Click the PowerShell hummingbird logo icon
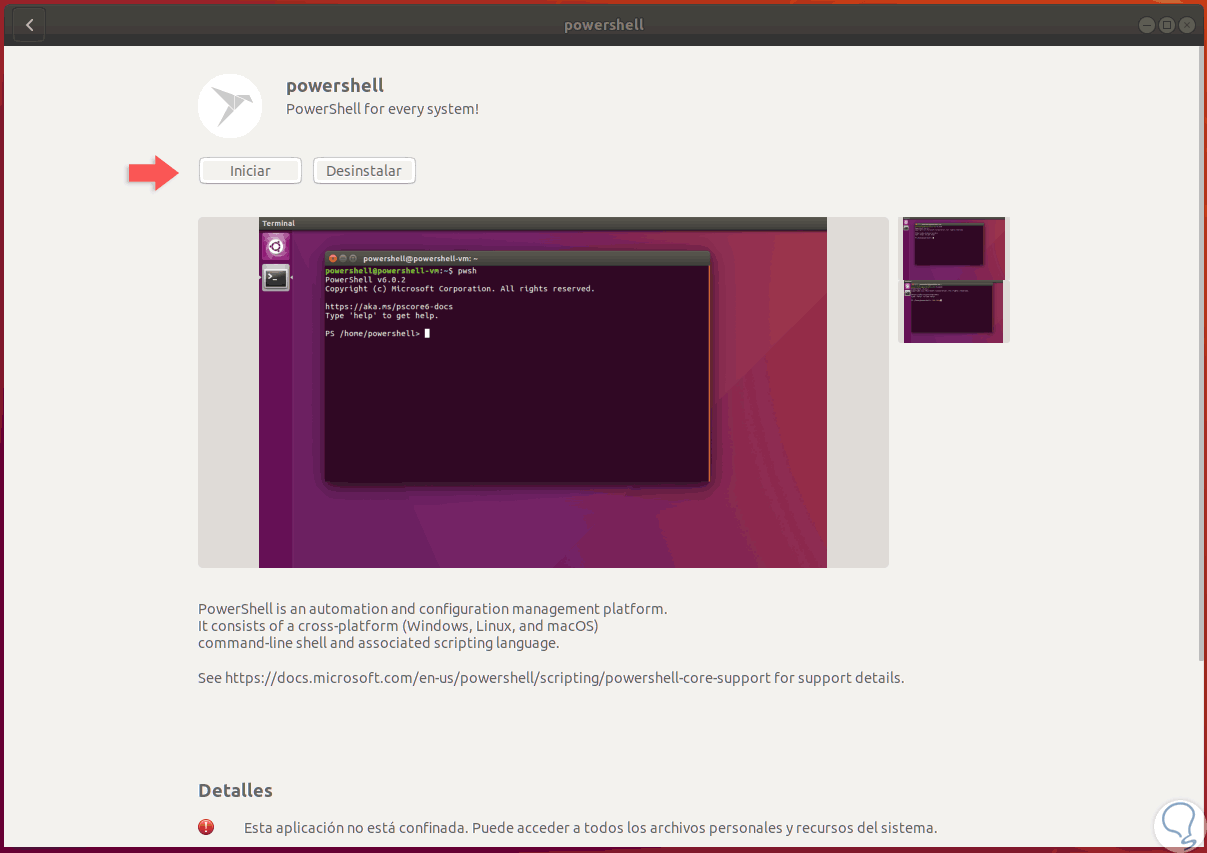Image resolution: width=1207 pixels, height=853 pixels. [230, 105]
